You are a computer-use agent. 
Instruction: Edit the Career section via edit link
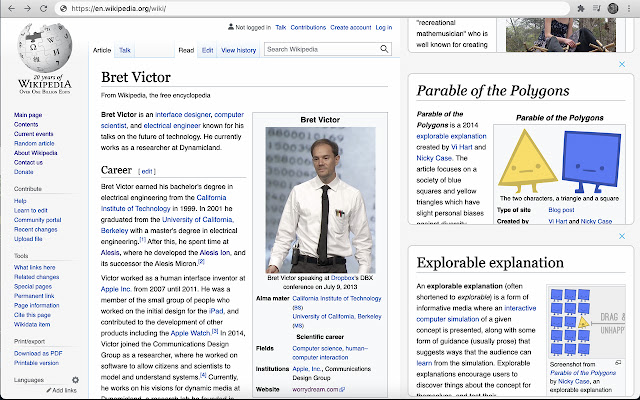(x=147, y=171)
